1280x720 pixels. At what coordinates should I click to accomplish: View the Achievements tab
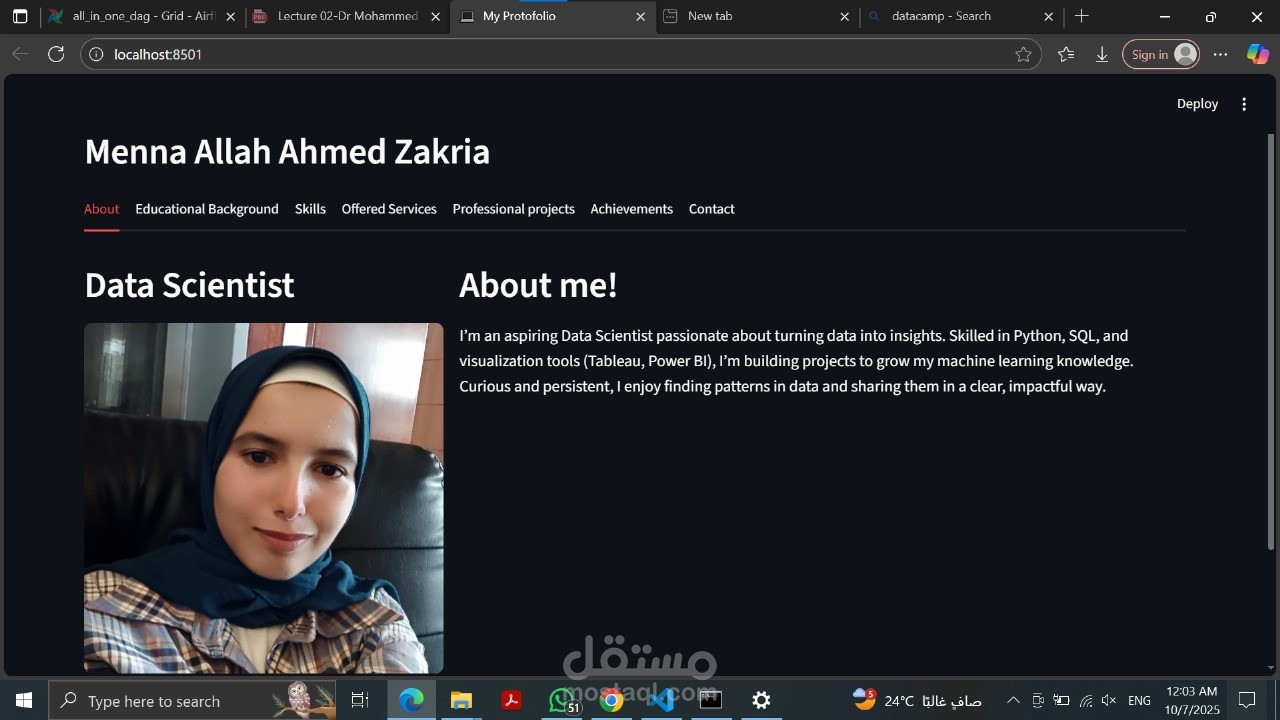click(631, 209)
